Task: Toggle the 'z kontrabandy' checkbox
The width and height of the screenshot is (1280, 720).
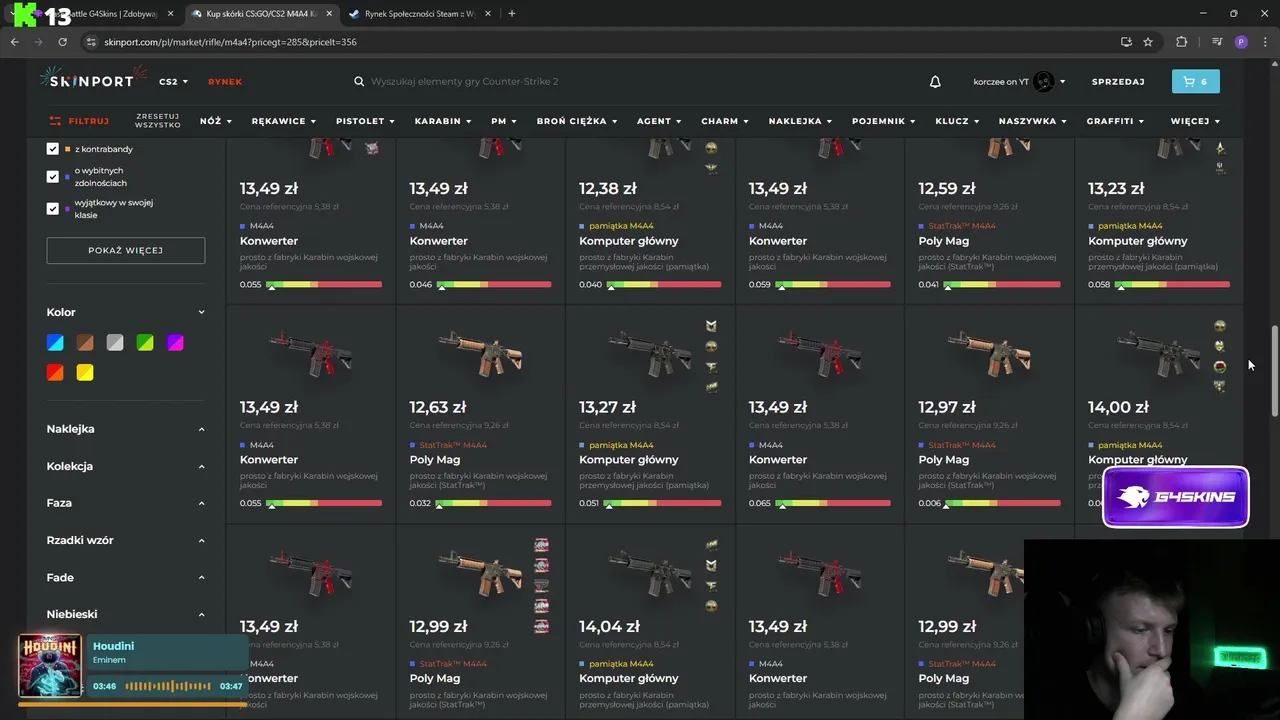Action: (x=53, y=149)
